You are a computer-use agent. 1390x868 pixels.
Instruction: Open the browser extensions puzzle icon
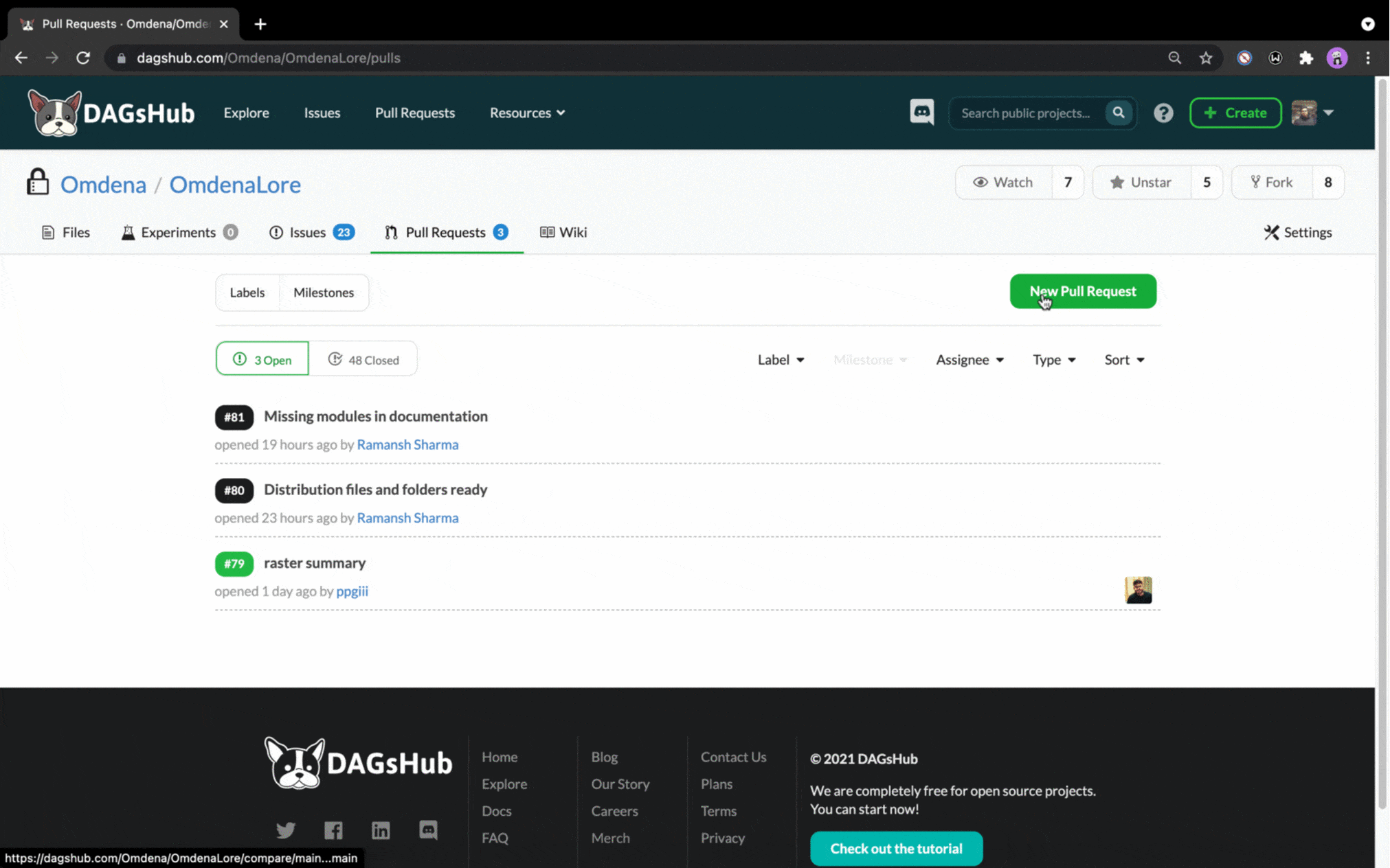pyautogui.click(x=1306, y=58)
